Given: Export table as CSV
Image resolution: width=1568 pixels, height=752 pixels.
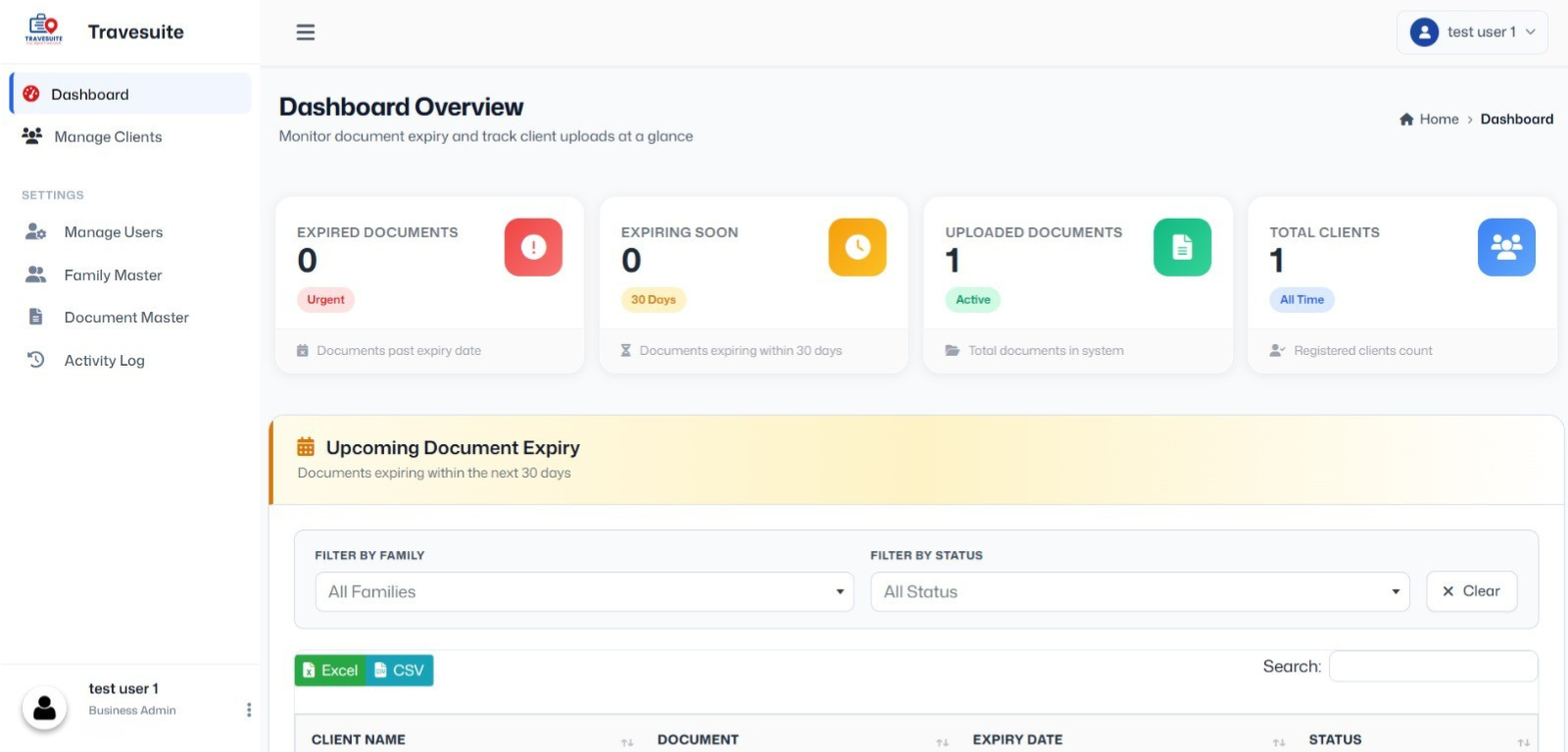Looking at the screenshot, I should click(x=400, y=671).
